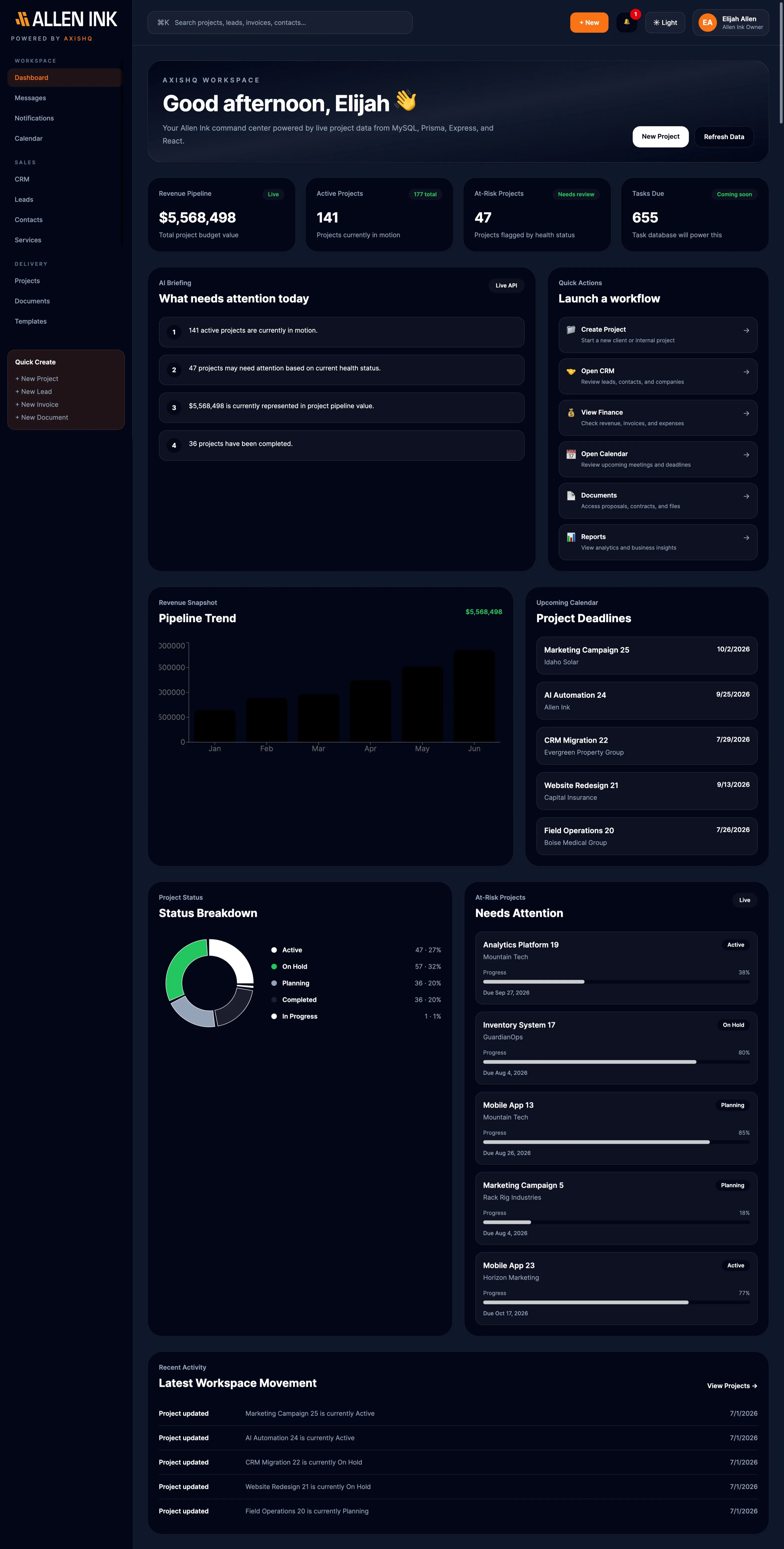
Task: Click the orange + New button
Action: (589, 23)
